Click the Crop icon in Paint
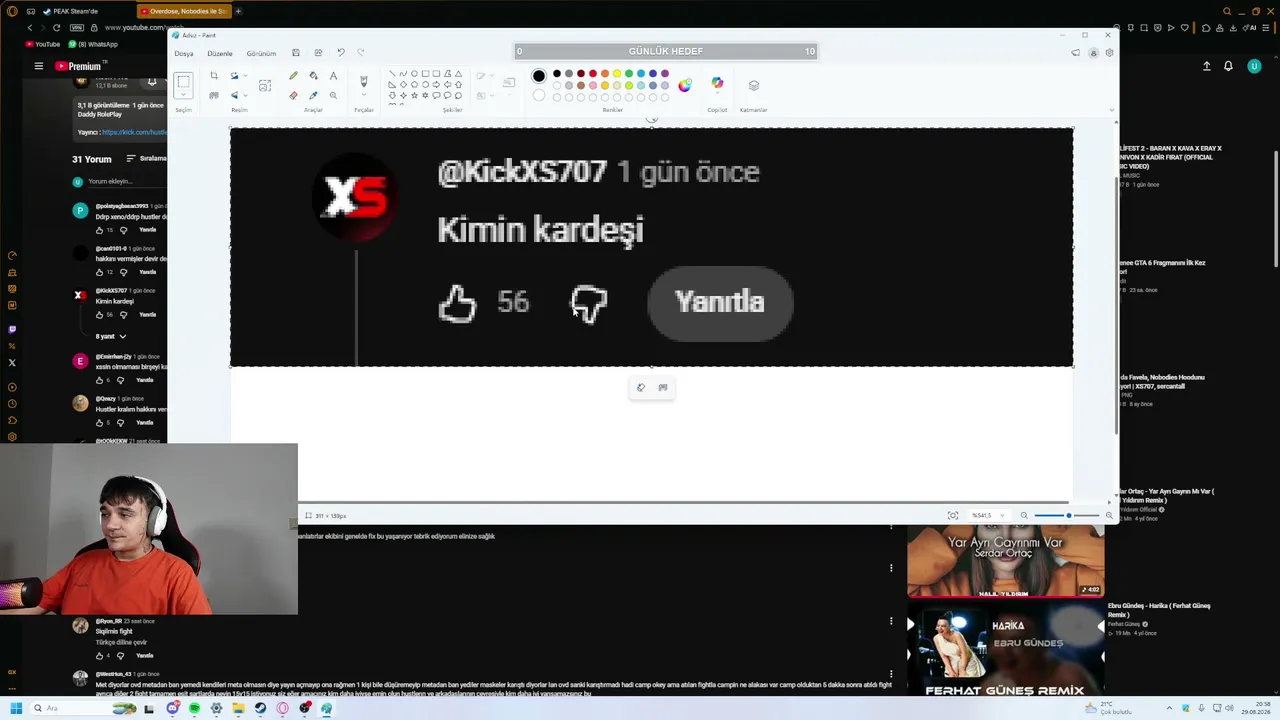This screenshot has width=1280, height=720. click(x=214, y=76)
